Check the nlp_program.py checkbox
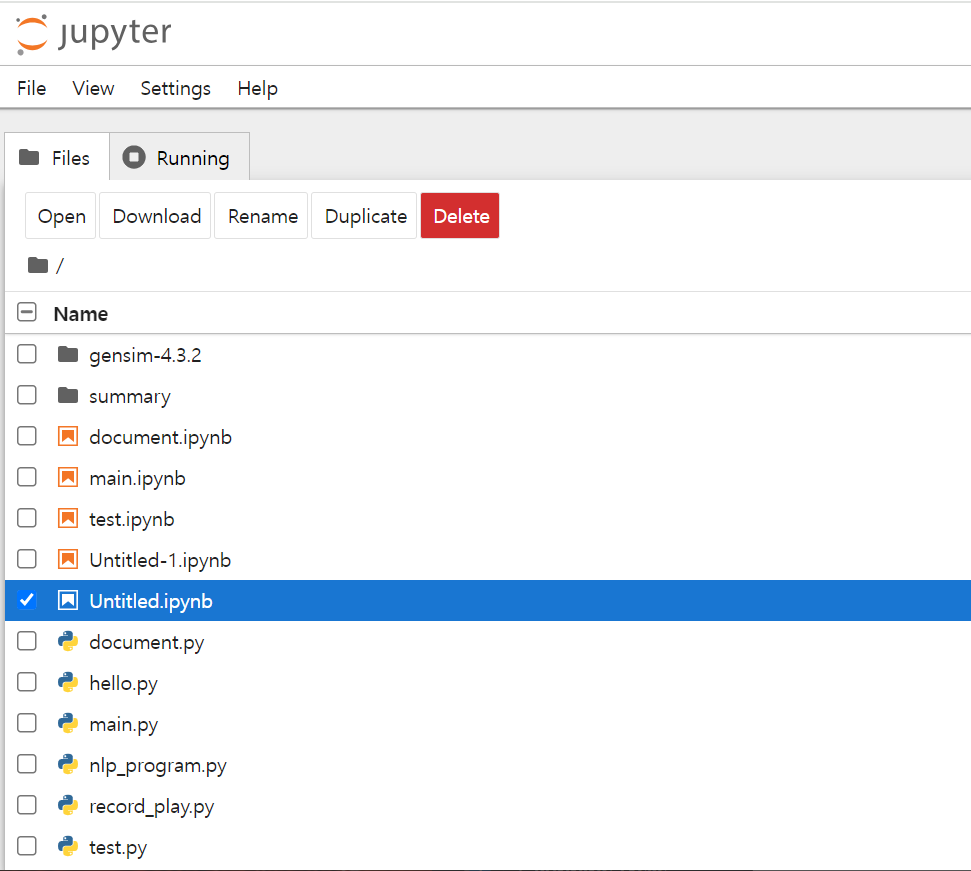Screen dimensions: 971x871 pyautogui.click(x=27, y=764)
